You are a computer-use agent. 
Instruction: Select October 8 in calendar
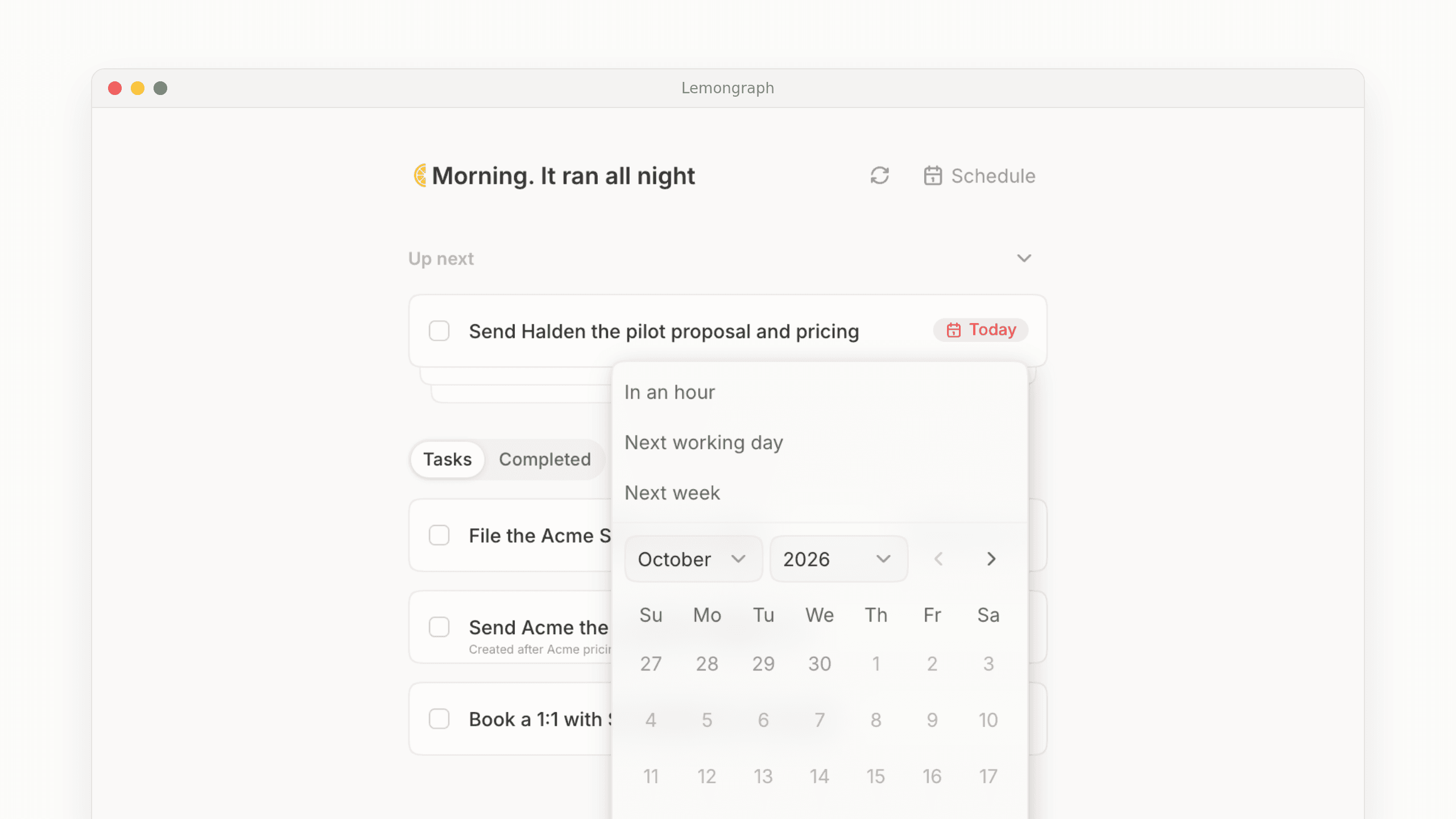click(876, 720)
